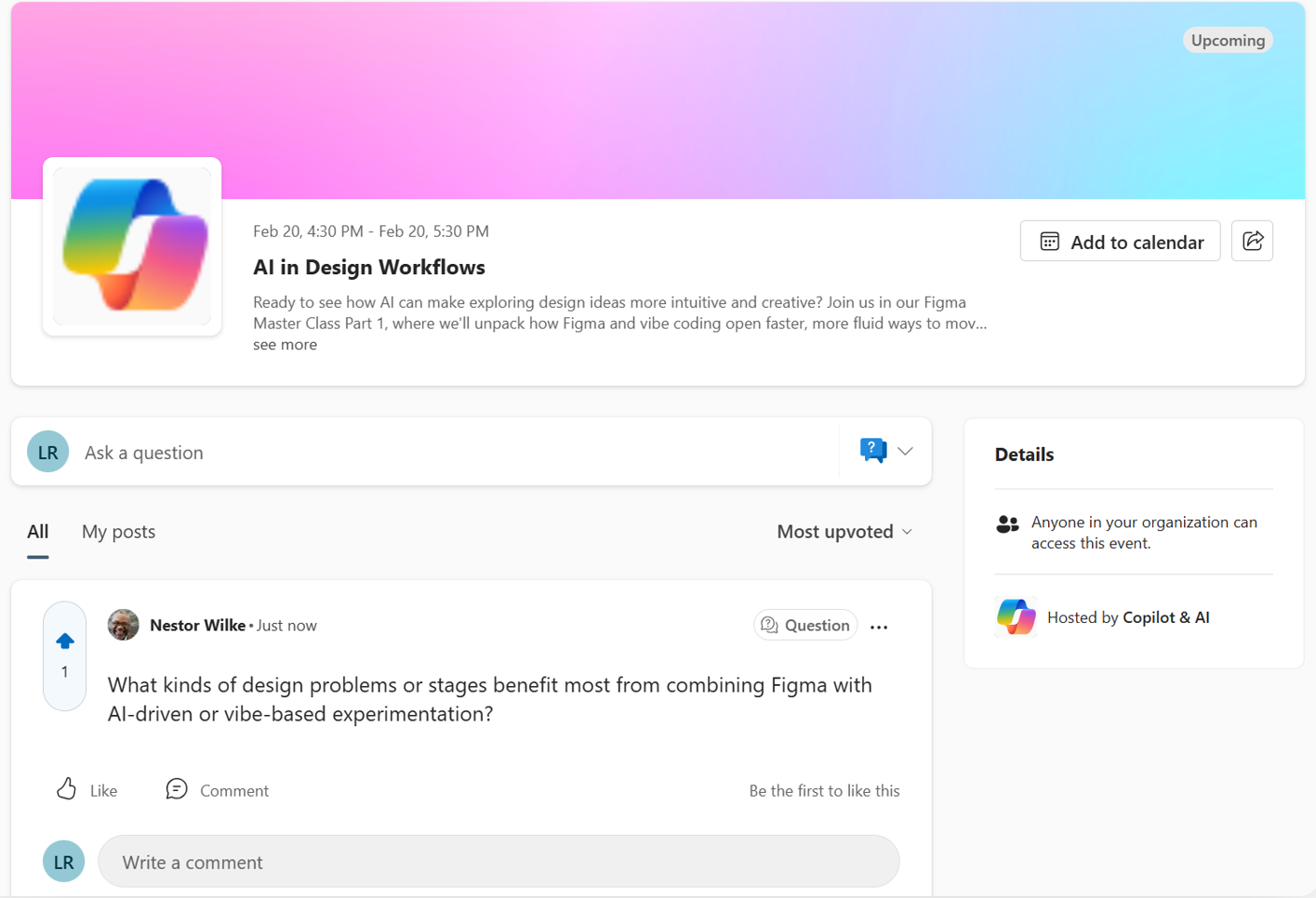Click the Comment speech bubble icon
Viewport: 1316px width, 898px height.
click(177, 789)
